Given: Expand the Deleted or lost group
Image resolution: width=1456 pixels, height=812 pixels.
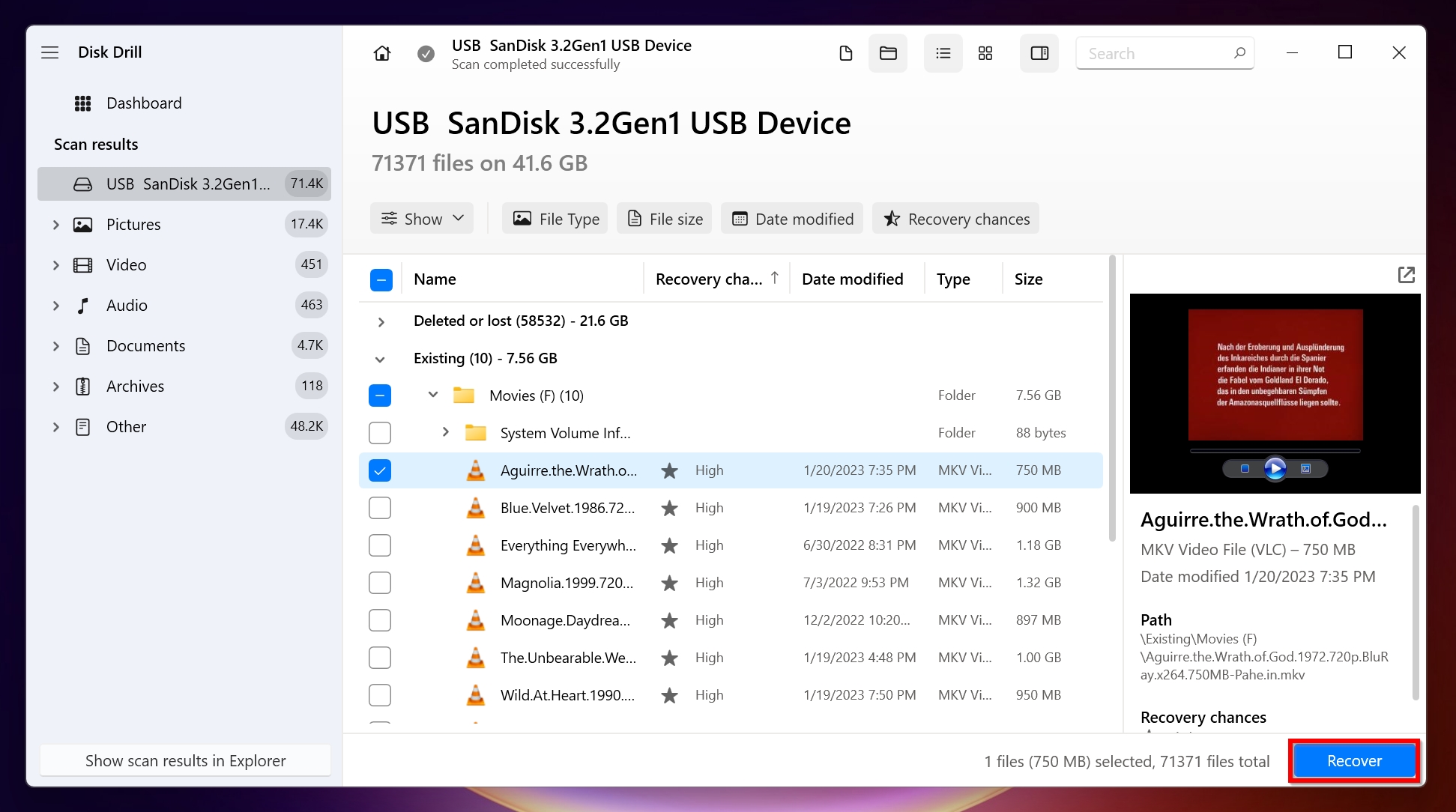Looking at the screenshot, I should pyautogui.click(x=381, y=322).
